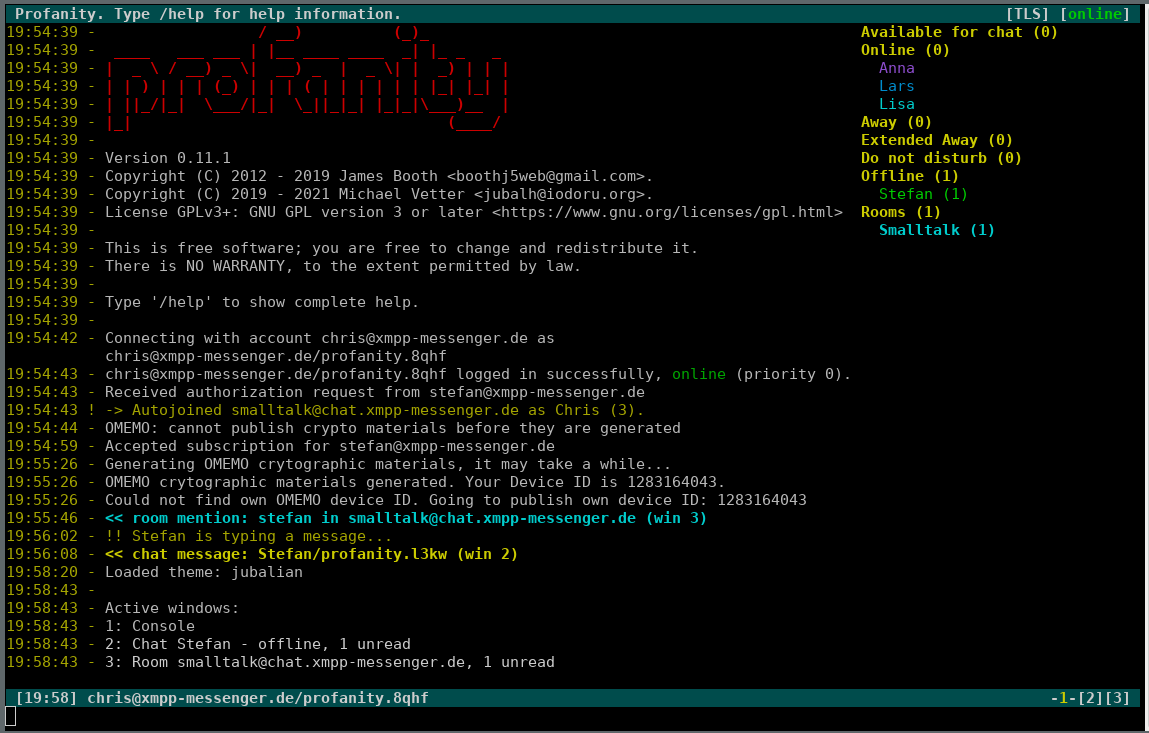Click the Do not disturb (0) group
This screenshot has width=1149, height=733.
point(941,158)
